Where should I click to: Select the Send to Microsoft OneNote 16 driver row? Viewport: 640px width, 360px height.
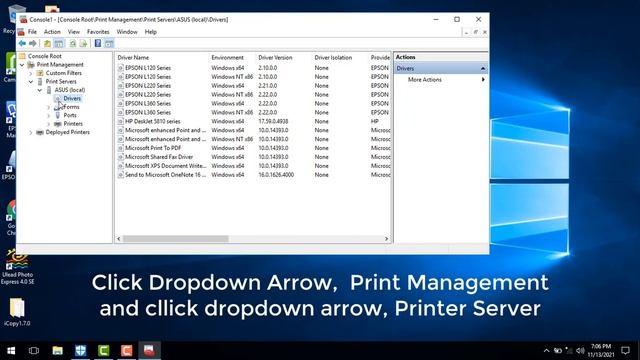click(253, 175)
